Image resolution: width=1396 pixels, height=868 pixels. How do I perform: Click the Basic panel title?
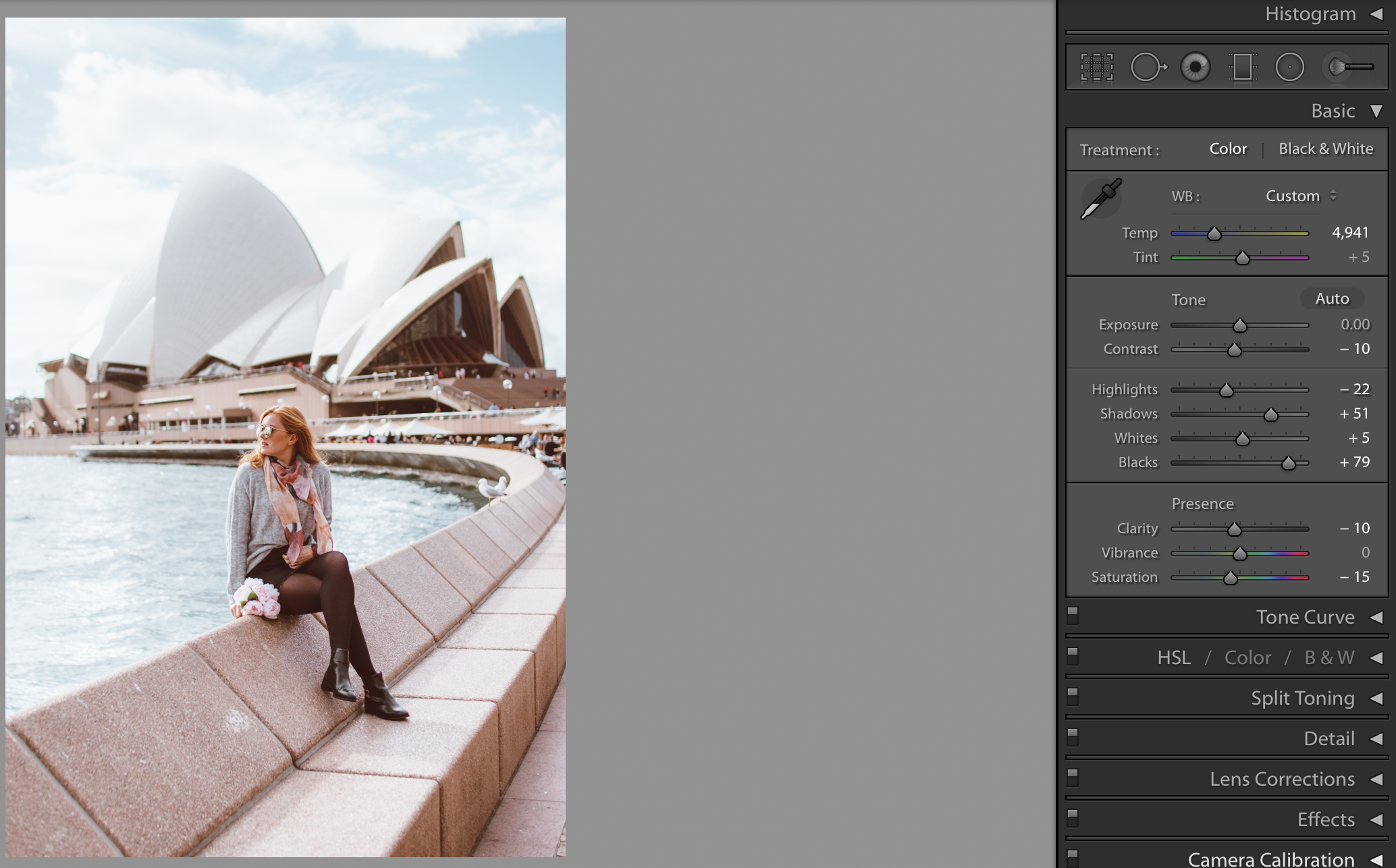coord(1333,111)
